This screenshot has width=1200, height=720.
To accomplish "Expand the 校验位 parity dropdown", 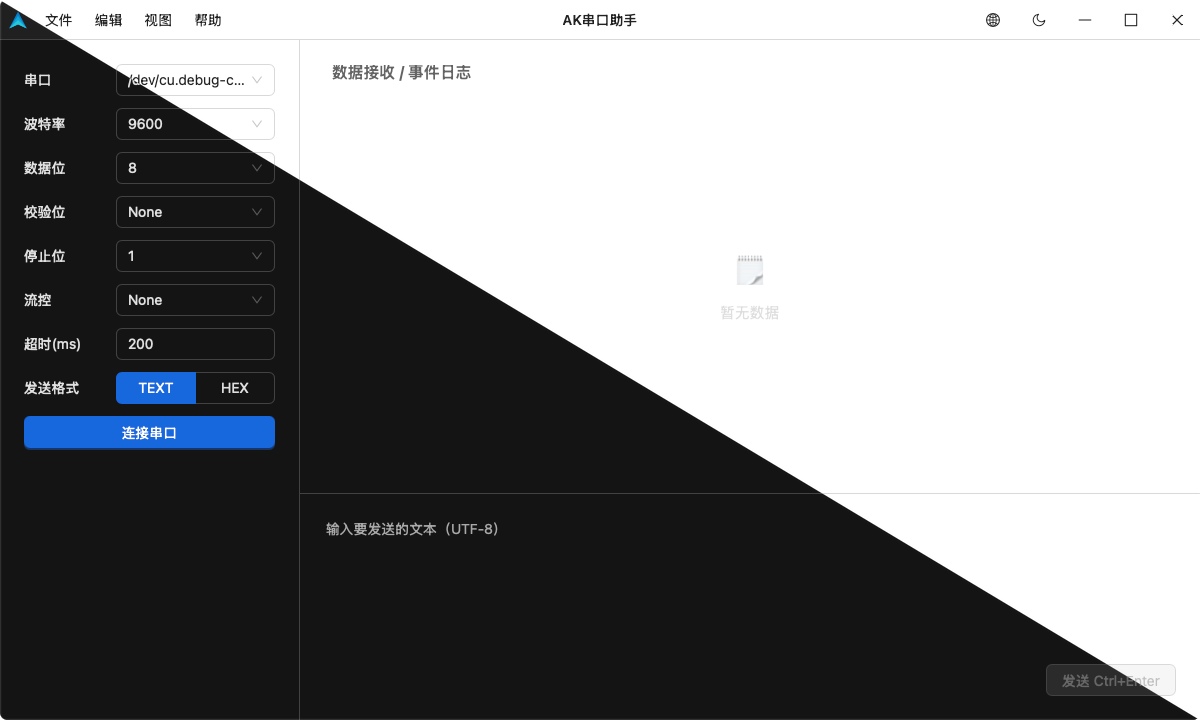I will 195,212.
